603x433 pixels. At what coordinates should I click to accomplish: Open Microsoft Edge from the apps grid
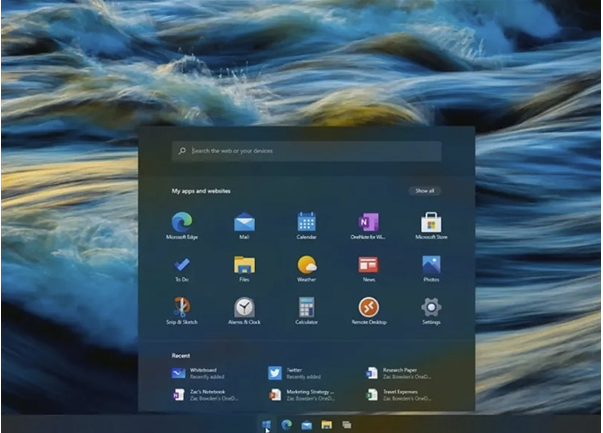coord(182,222)
